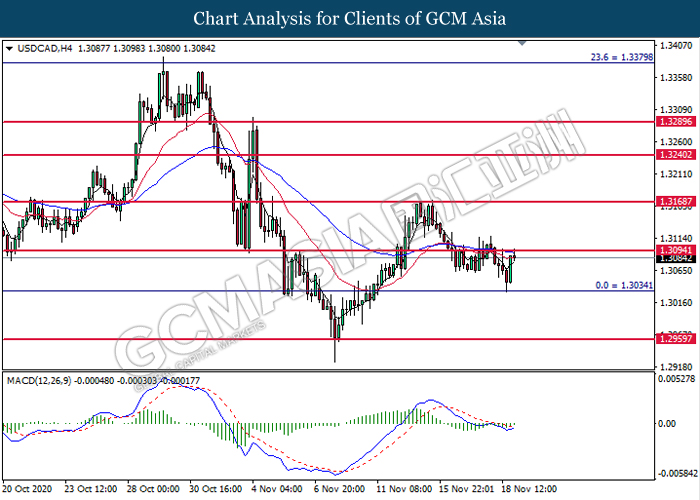This screenshot has height=500, width=700.
Task: Click the OHLC values 1.30877 1.30983 1.30800 1.30842
Action: point(146,49)
